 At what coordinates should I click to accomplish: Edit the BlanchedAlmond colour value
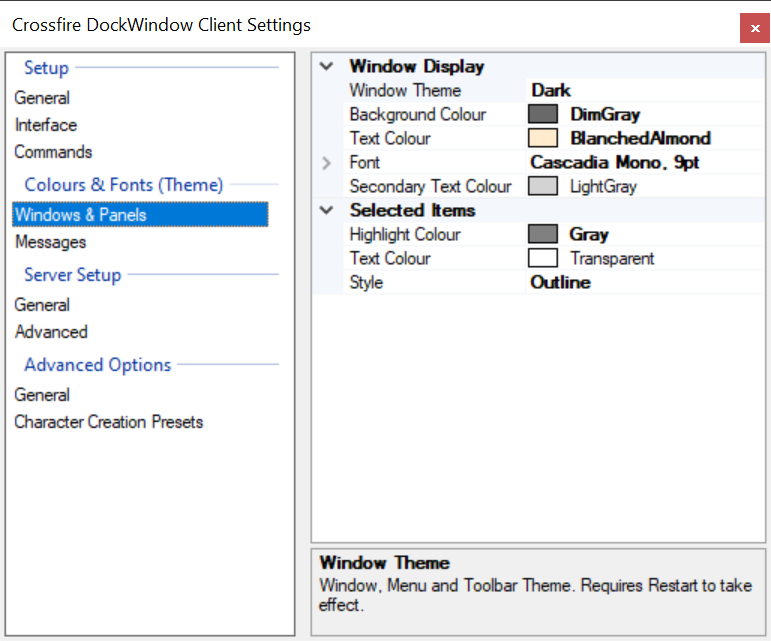click(640, 138)
